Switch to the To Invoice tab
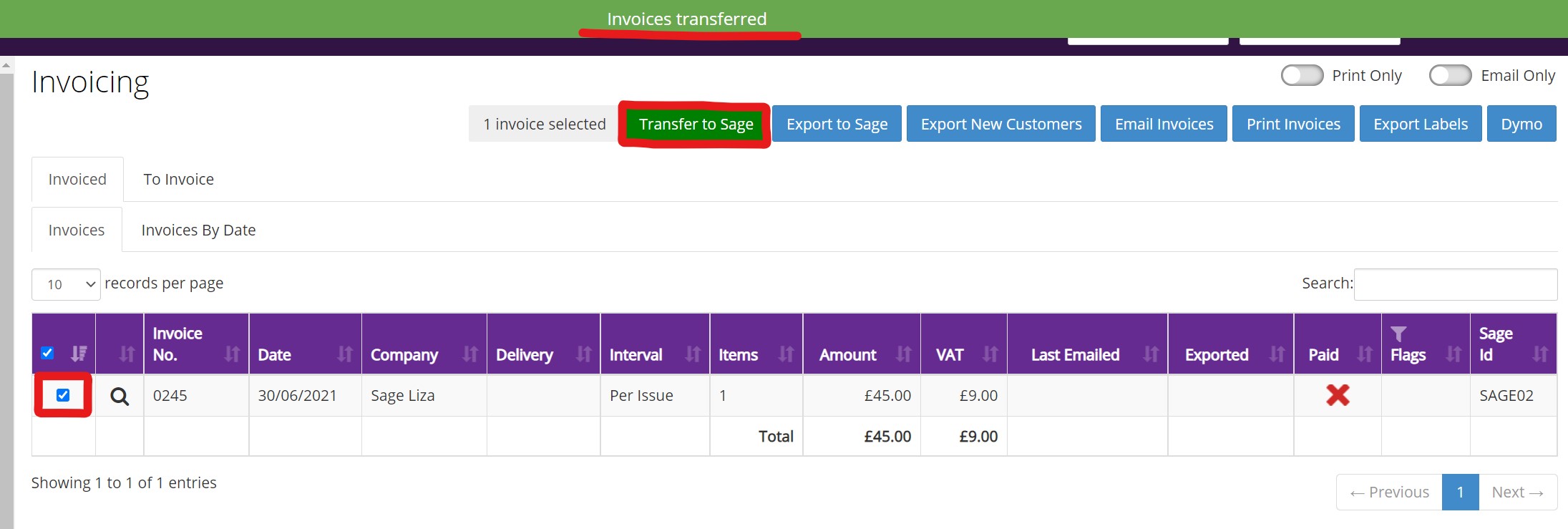Image resolution: width=1568 pixels, height=529 pixels. 178,179
